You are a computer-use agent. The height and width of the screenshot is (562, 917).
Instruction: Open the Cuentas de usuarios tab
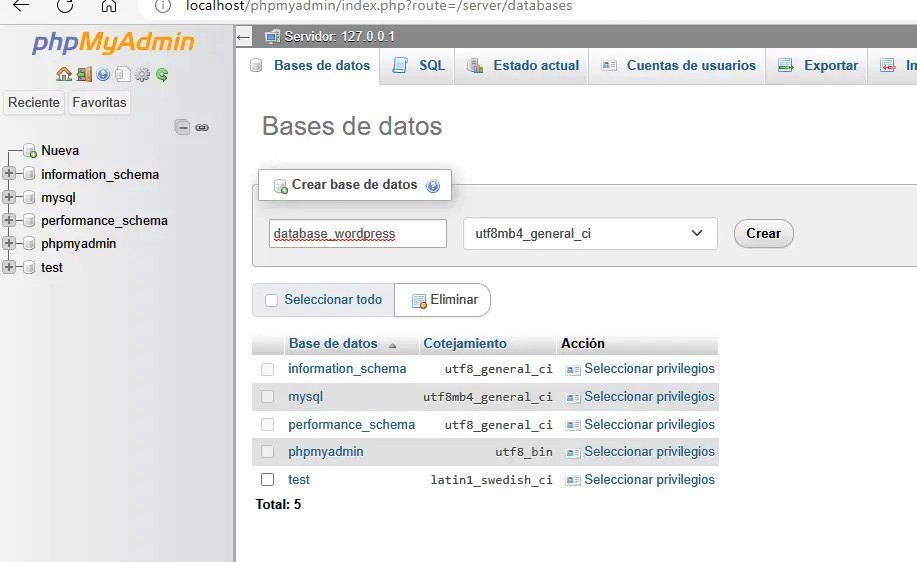[679, 66]
